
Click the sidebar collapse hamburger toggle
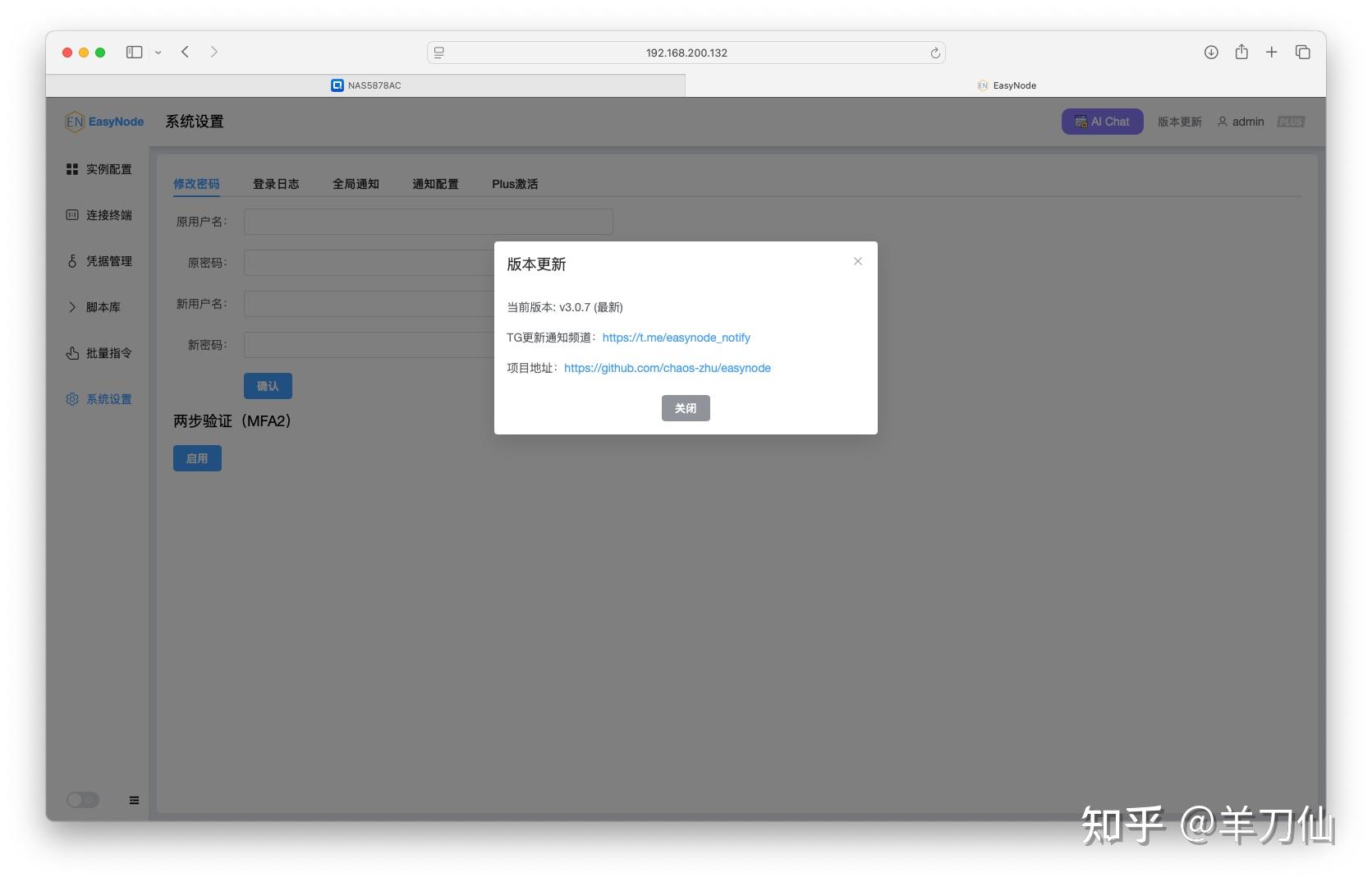(x=134, y=799)
